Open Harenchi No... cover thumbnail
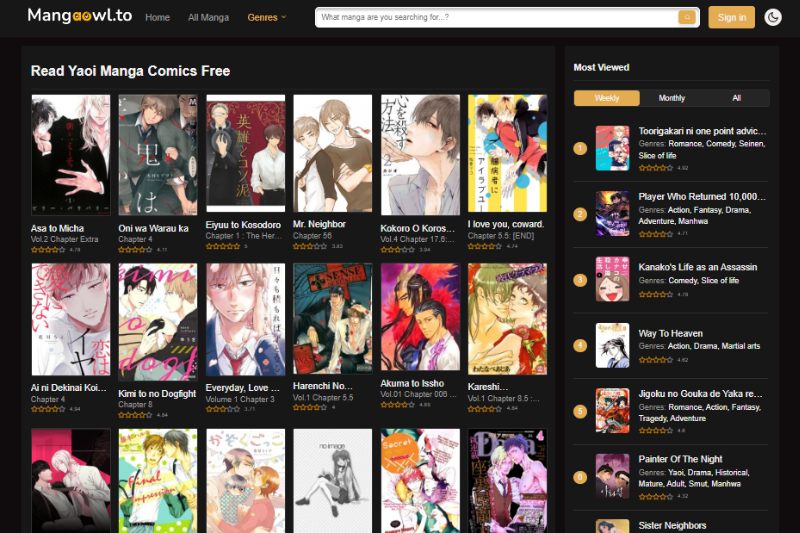The height and width of the screenshot is (533, 800). pyautogui.click(x=333, y=319)
